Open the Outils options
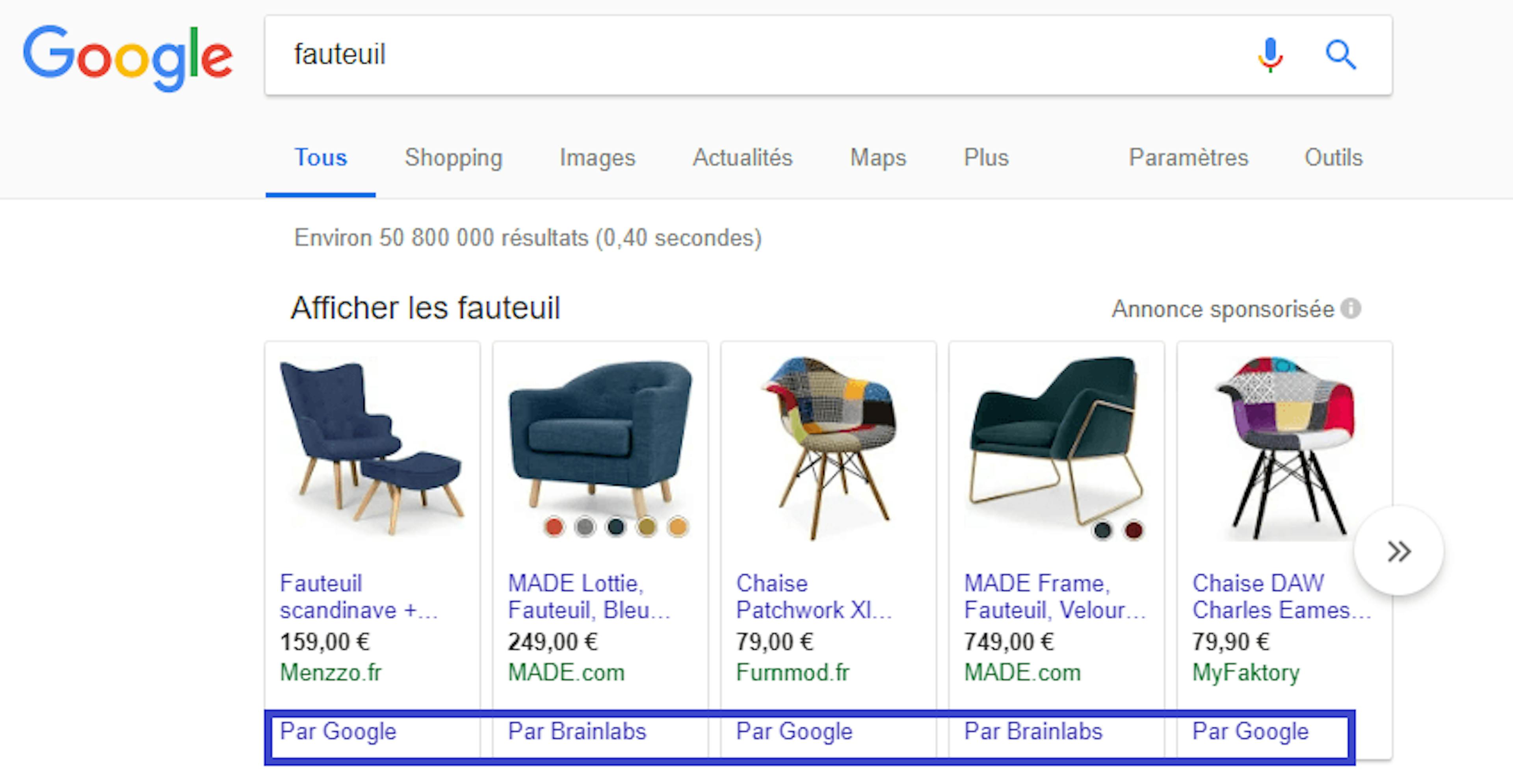 [x=1333, y=157]
